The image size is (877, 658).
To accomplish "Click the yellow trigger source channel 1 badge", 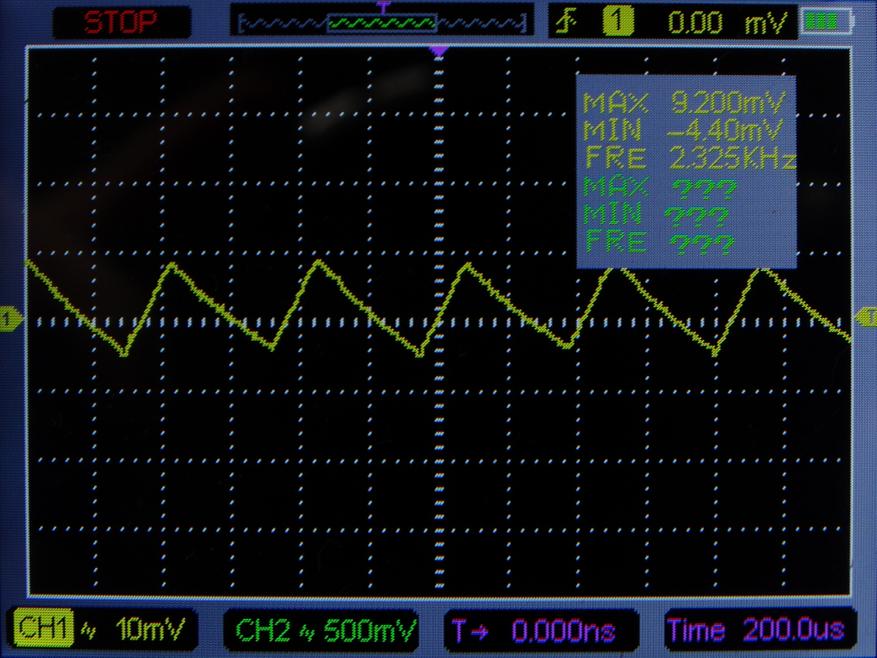I will click(x=616, y=22).
